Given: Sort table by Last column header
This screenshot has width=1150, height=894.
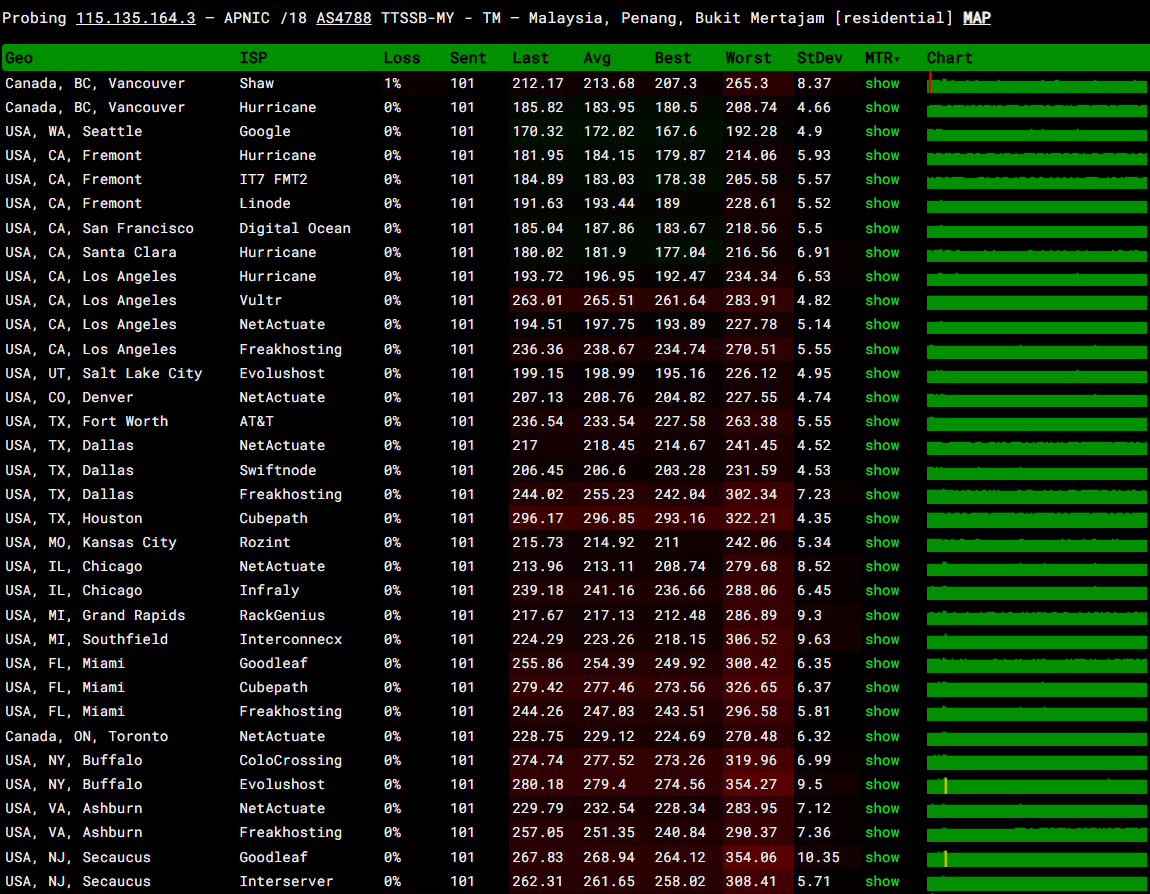Looking at the screenshot, I should (x=530, y=58).
